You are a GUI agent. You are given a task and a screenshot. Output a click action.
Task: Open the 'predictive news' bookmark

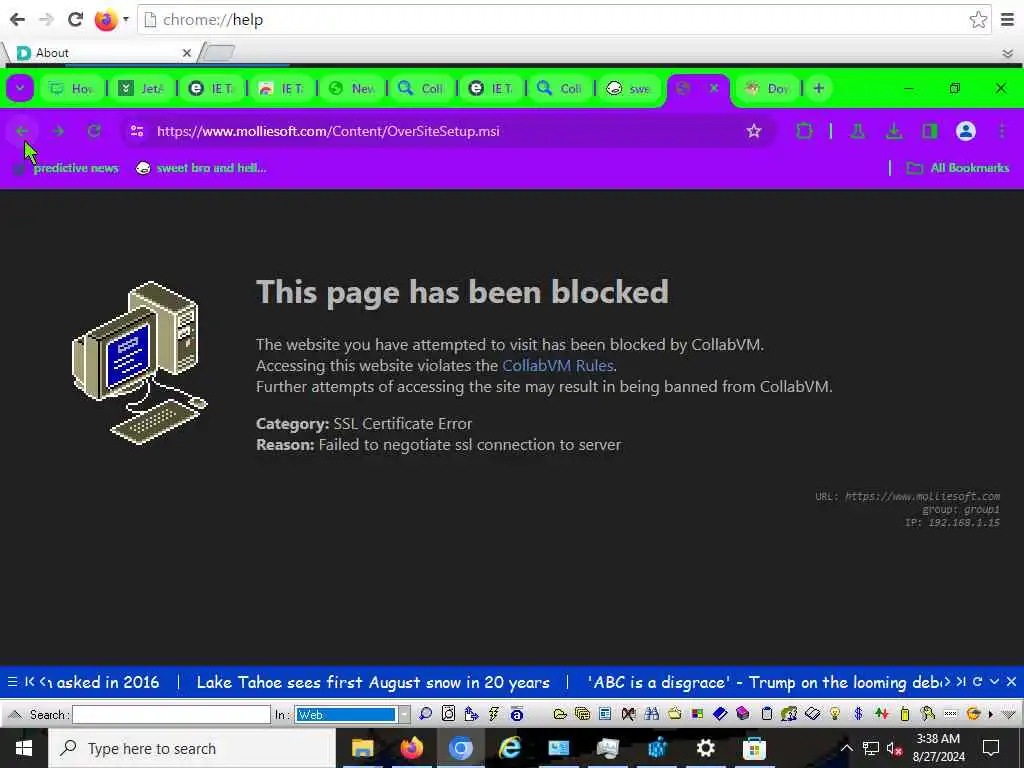coord(67,168)
